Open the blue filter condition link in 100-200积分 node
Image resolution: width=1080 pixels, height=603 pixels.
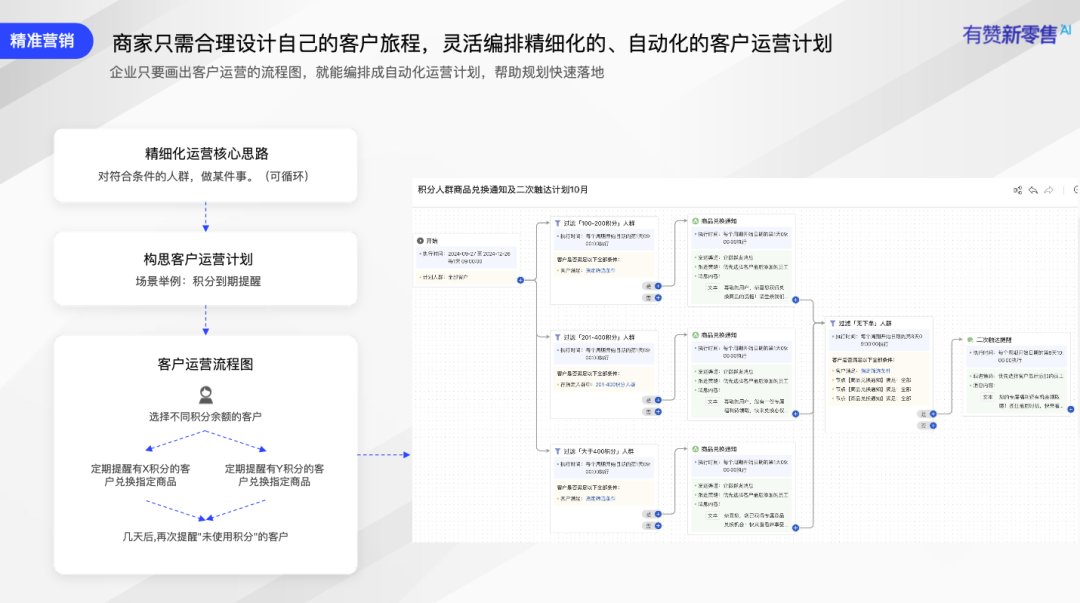600,270
